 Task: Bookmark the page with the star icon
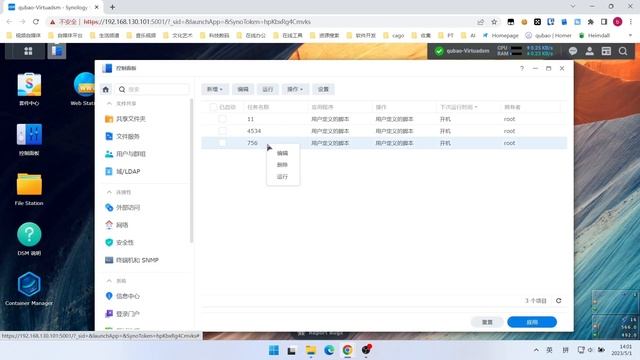pyautogui.click(x=494, y=22)
